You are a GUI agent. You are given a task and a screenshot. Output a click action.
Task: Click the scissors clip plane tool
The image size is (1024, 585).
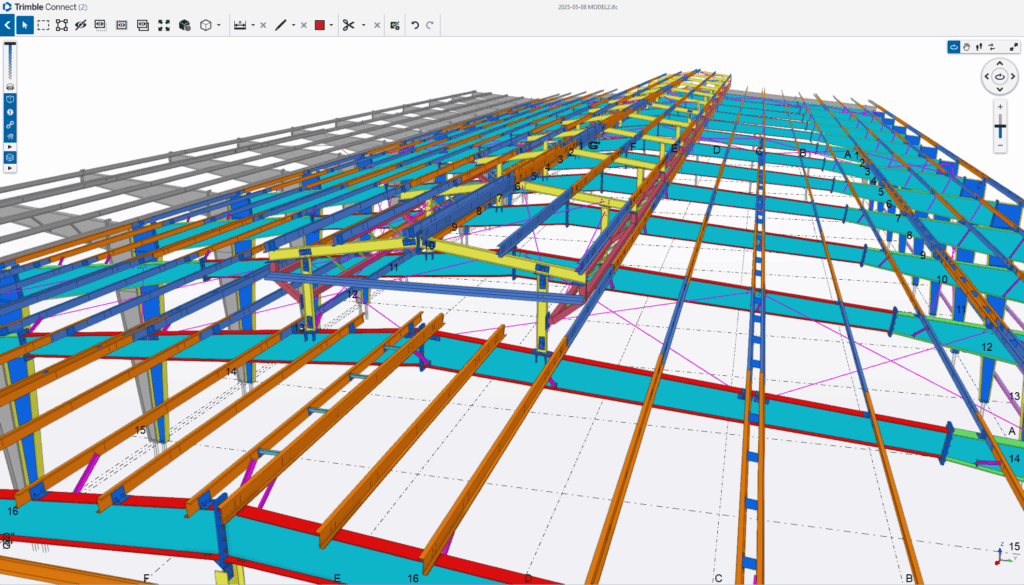click(348, 25)
